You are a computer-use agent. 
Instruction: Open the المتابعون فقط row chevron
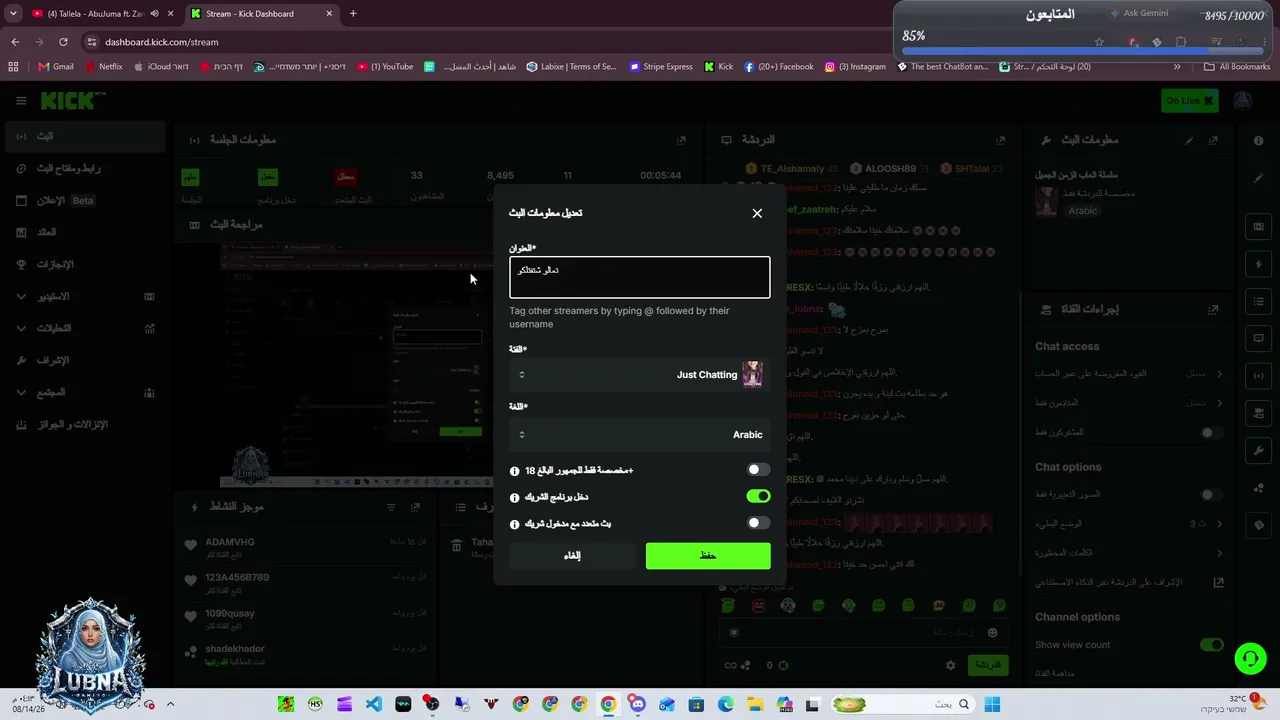[1219, 403]
